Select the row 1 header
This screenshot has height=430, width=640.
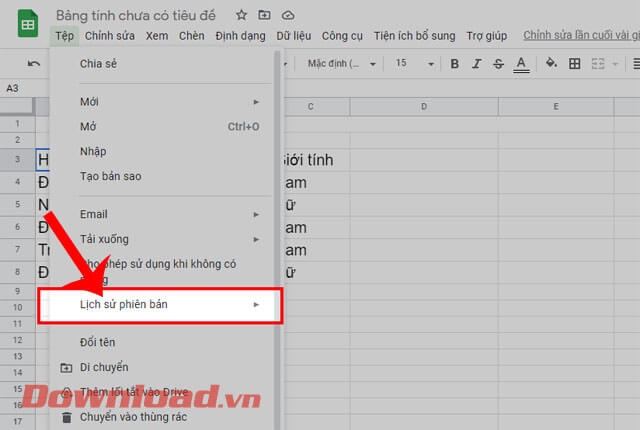click(x=18, y=123)
